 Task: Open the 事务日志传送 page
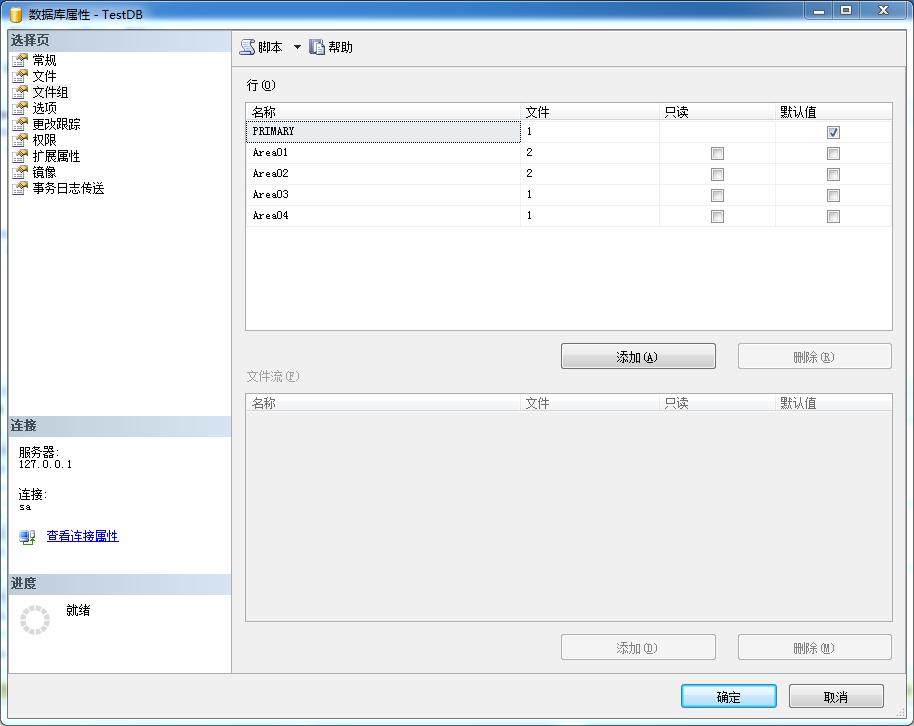coord(68,188)
